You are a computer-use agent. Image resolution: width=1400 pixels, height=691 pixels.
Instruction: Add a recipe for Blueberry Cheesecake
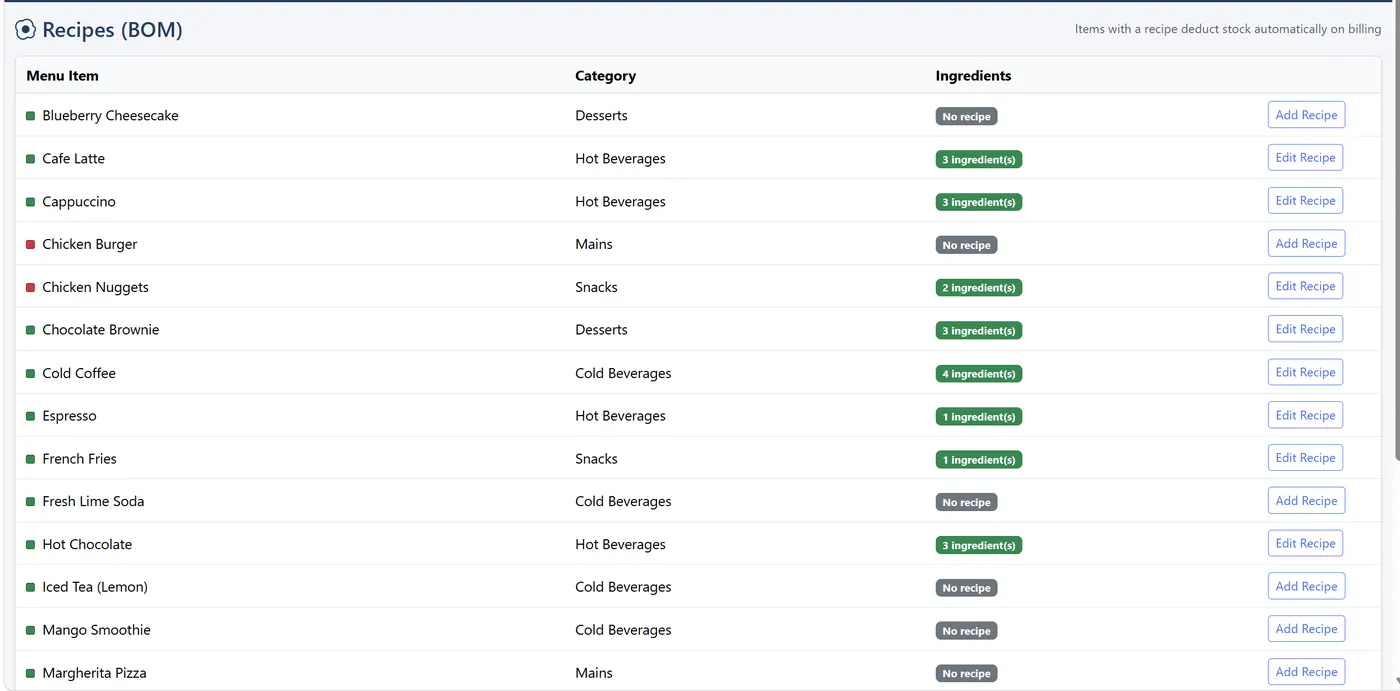pyautogui.click(x=1306, y=115)
